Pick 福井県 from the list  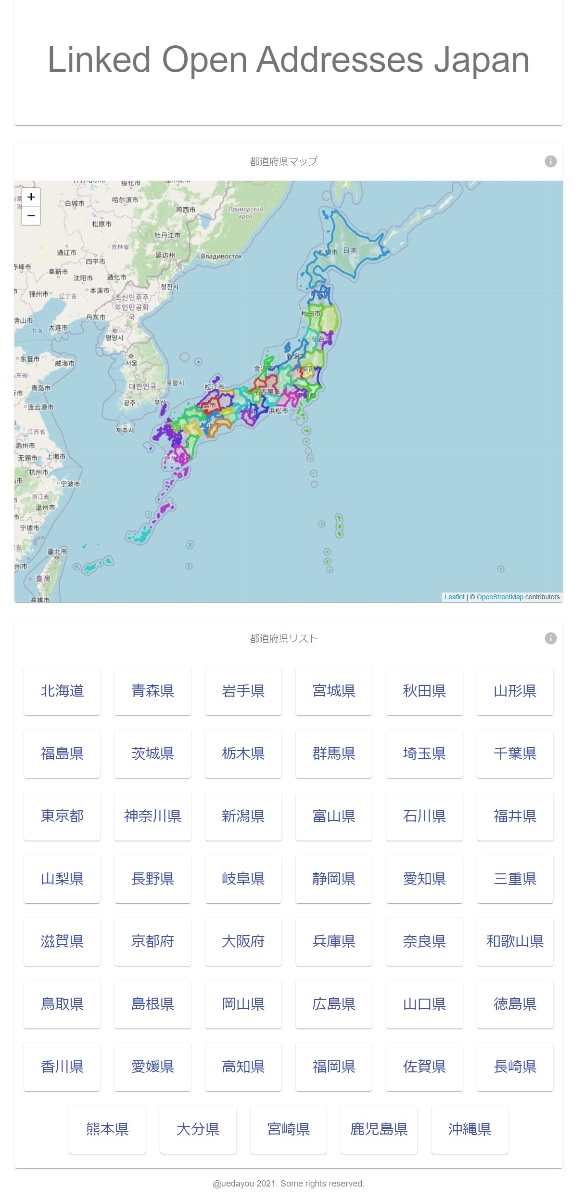coord(515,816)
